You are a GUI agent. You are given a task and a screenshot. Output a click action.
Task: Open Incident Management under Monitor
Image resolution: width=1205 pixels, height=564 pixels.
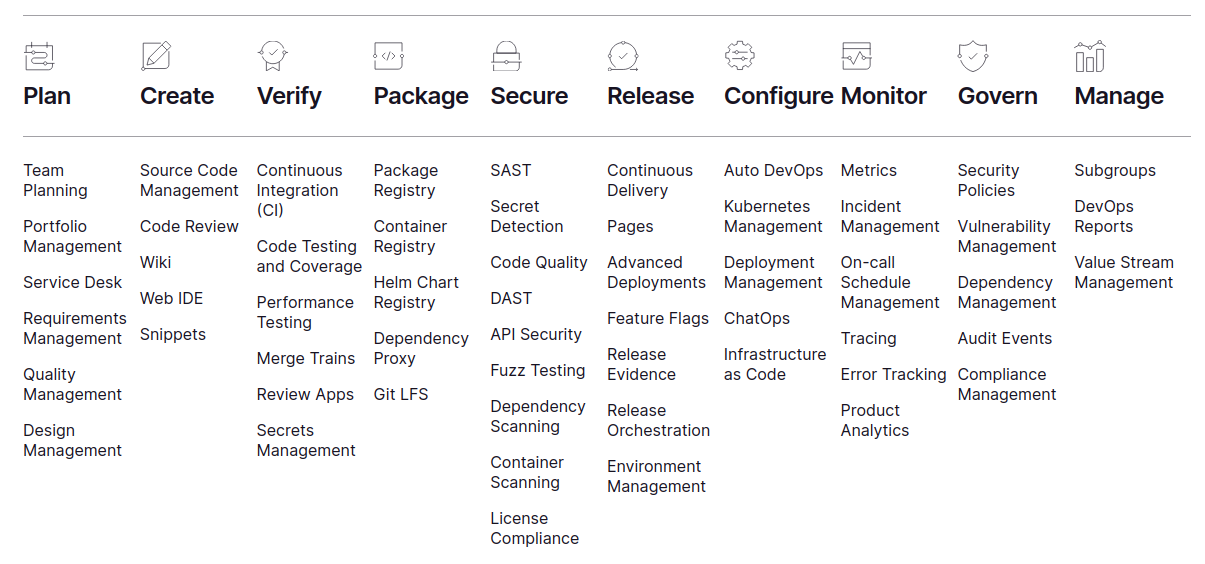[890, 216]
